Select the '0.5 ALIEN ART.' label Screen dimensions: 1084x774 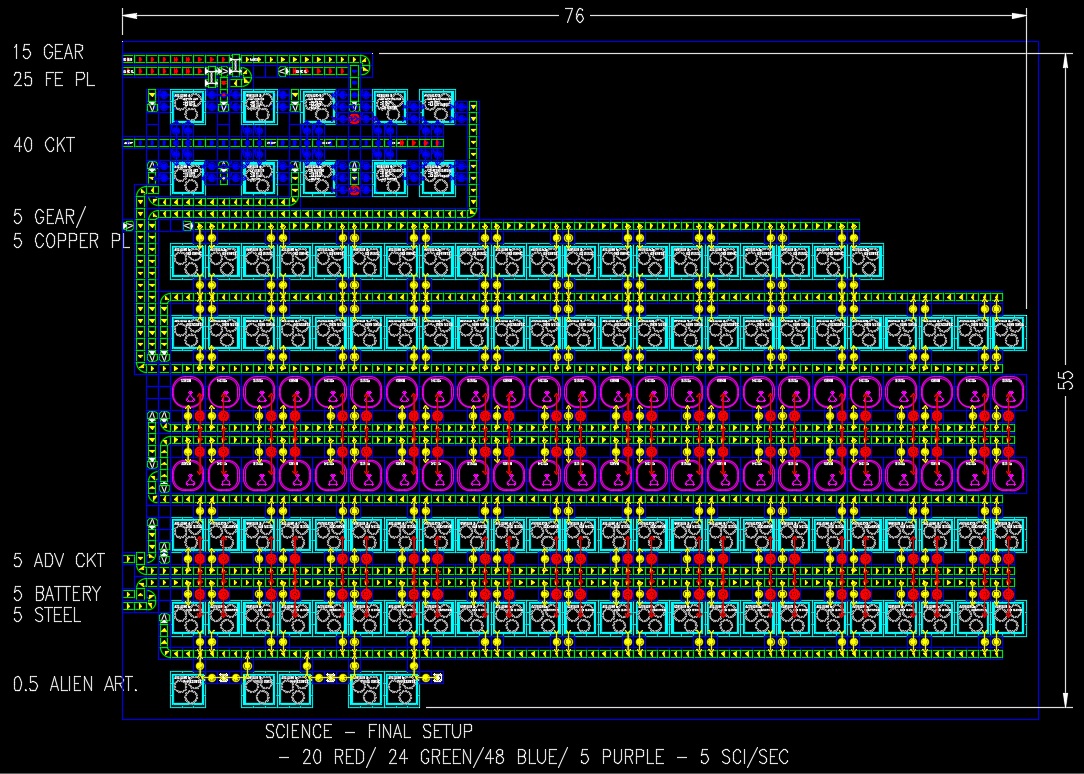(76, 685)
